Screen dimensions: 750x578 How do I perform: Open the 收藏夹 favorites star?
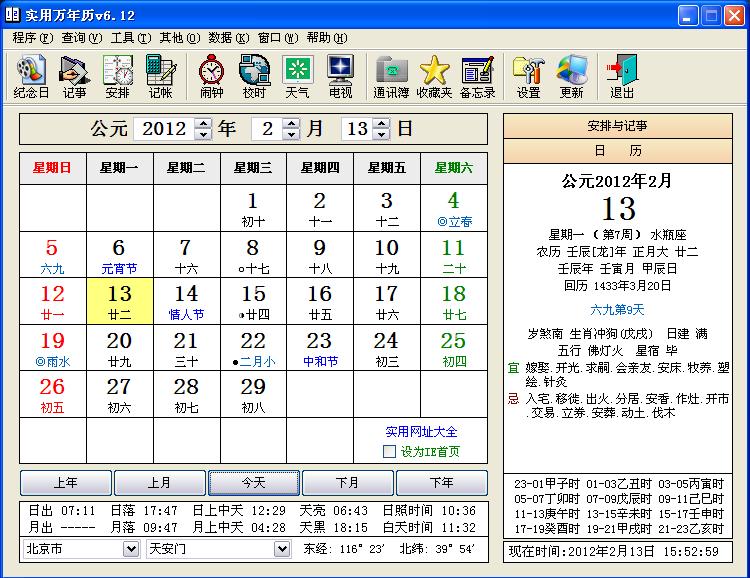point(434,77)
